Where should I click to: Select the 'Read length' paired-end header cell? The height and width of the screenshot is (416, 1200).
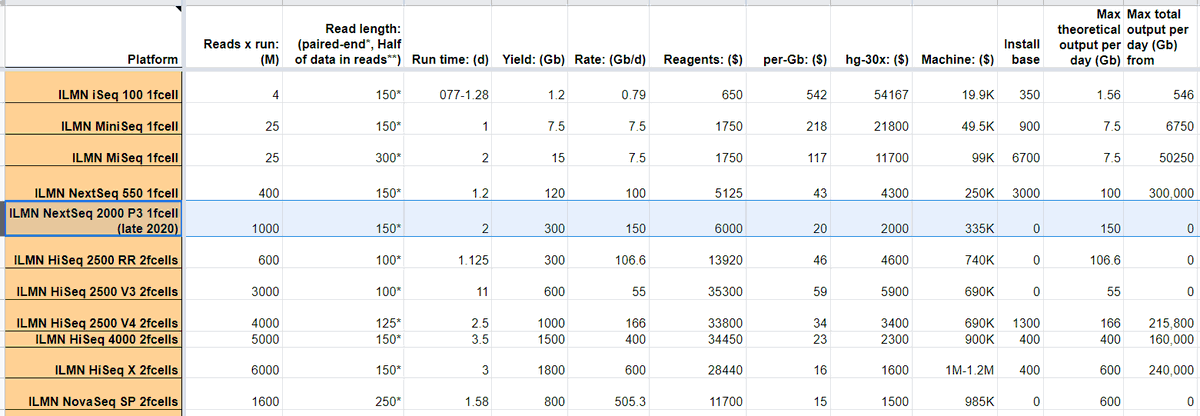(x=345, y=37)
